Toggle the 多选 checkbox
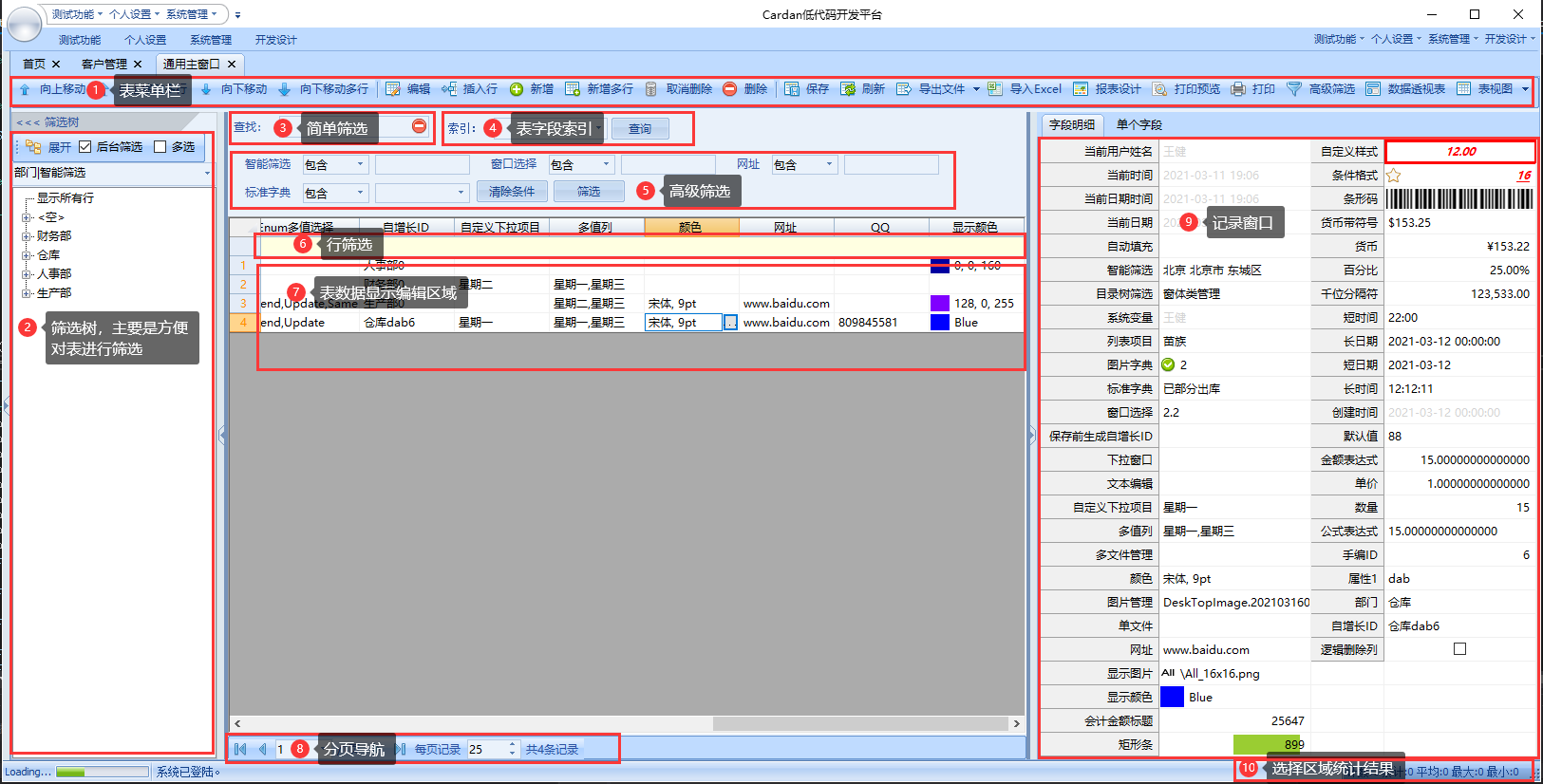1543x784 pixels. (160, 147)
